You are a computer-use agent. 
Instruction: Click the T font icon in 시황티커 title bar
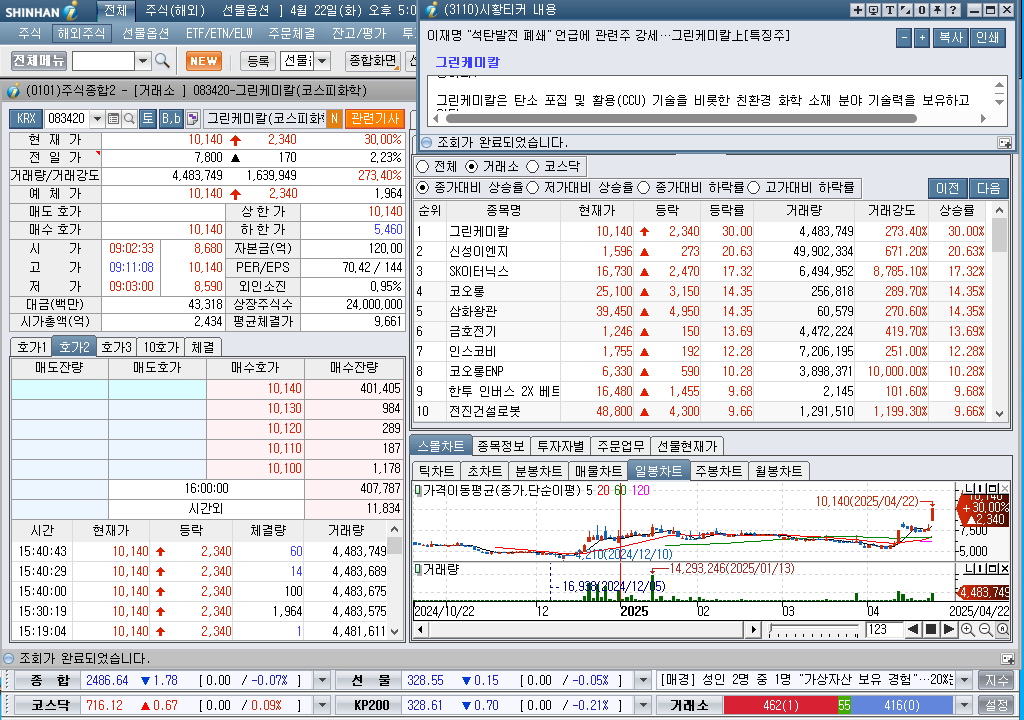pos(889,10)
